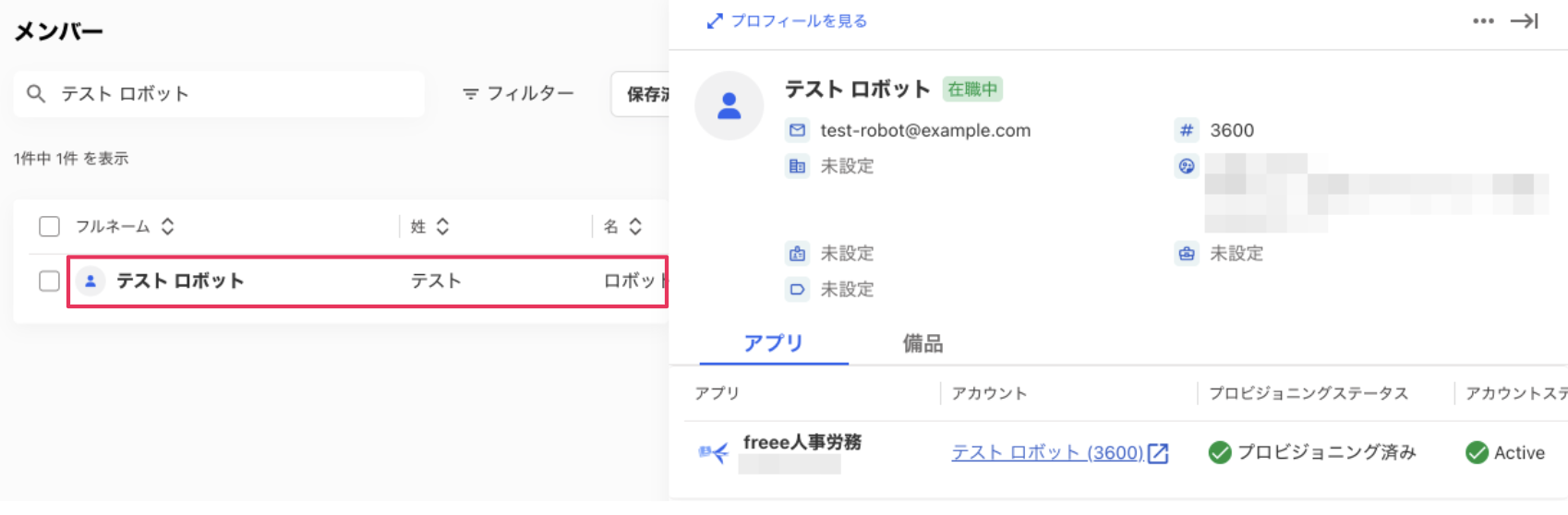Click the 姓 cell テスト in row

pyautogui.click(x=436, y=281)
